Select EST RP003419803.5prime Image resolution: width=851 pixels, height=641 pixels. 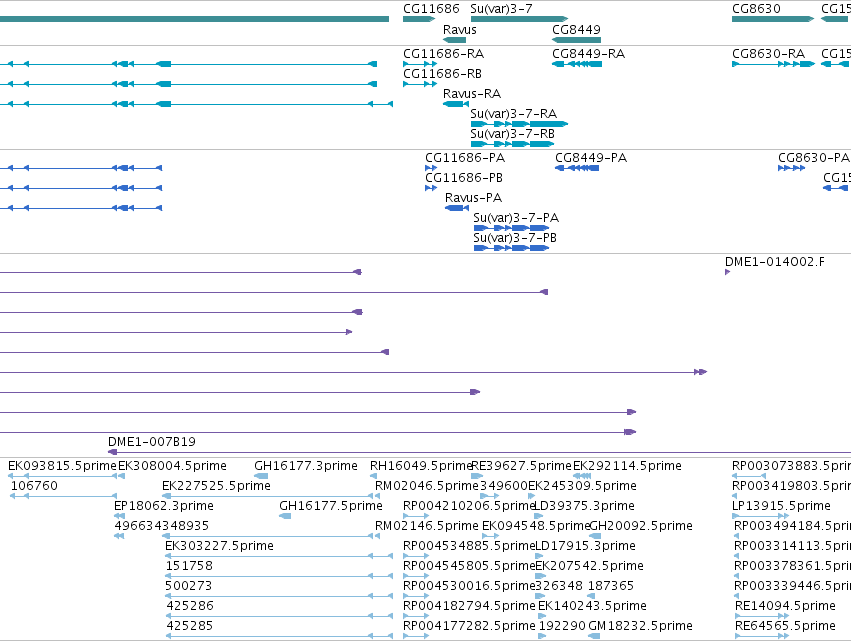pyautogui.click(x=735, y=496)
